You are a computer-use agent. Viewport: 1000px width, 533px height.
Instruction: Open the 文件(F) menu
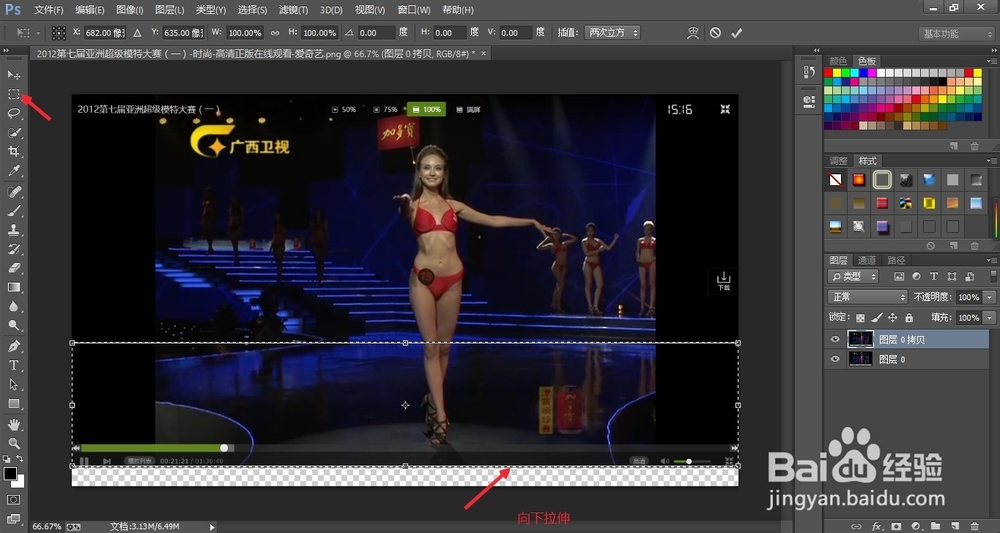point(48,10)
